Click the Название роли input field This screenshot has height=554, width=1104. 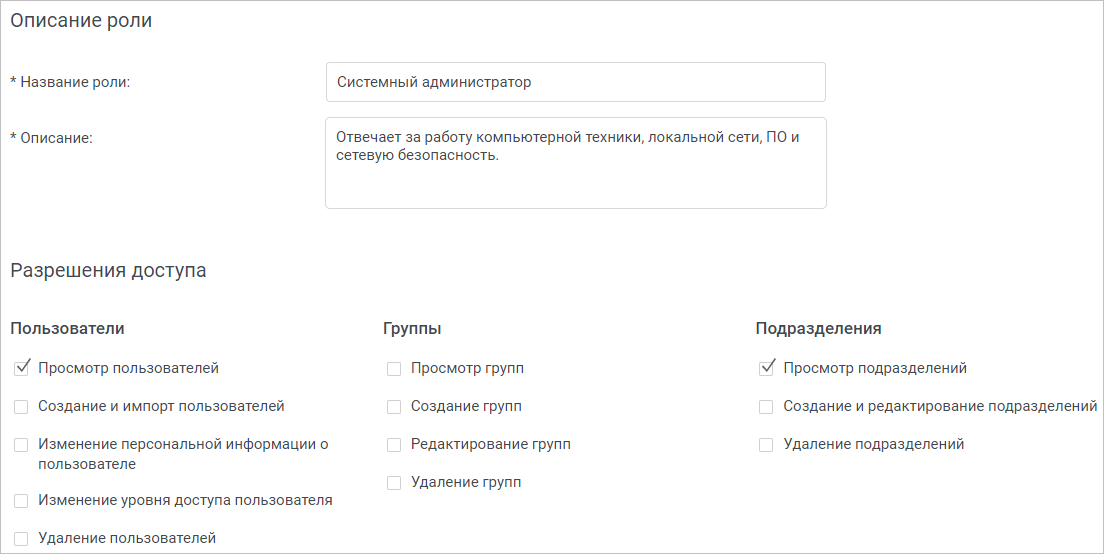pyautogui.click(x=575, y=82)
